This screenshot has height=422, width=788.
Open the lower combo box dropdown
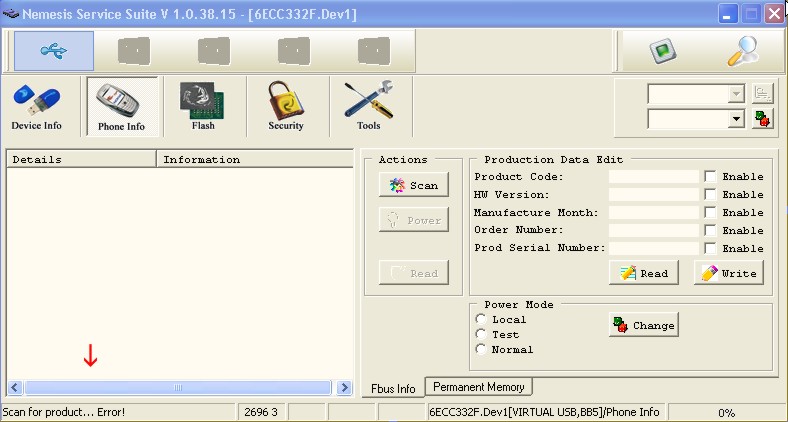coord(737,119)
